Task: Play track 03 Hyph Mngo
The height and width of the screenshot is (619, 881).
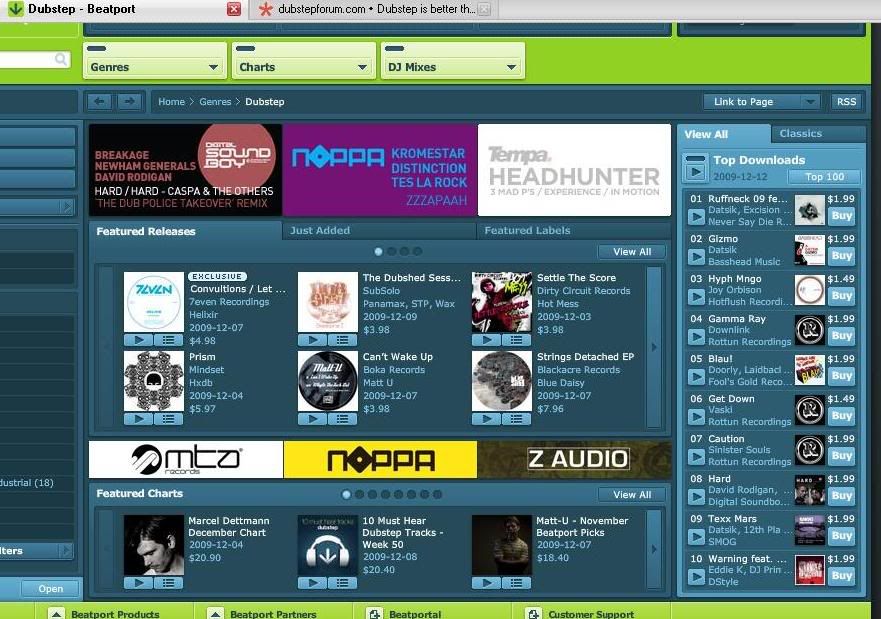Action: coord(696,297)
